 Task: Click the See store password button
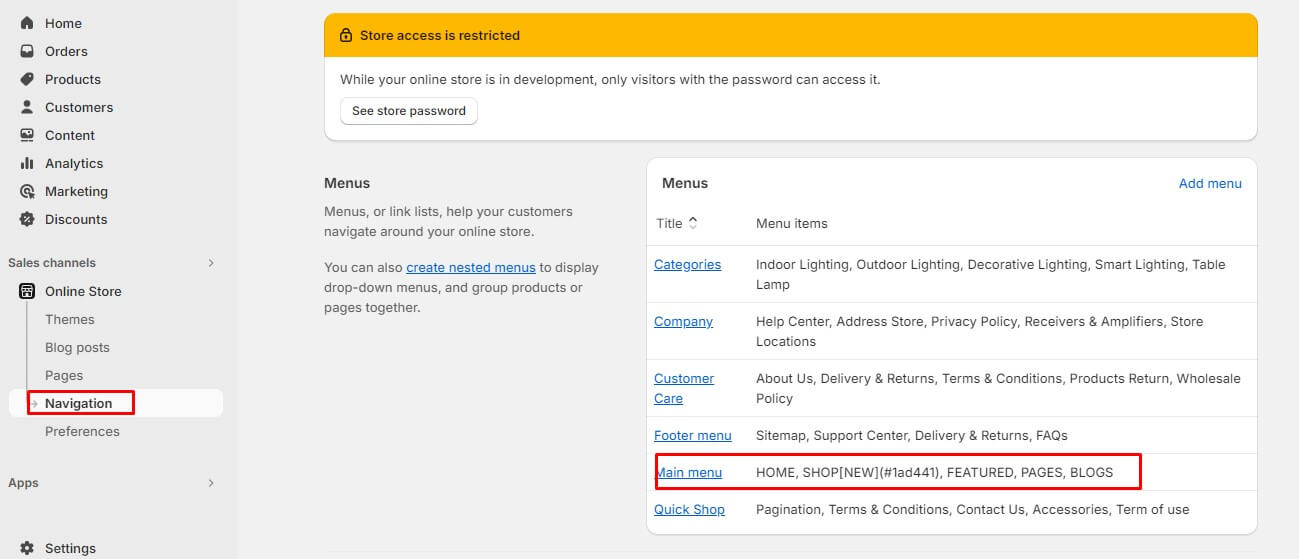click(409, 111)
